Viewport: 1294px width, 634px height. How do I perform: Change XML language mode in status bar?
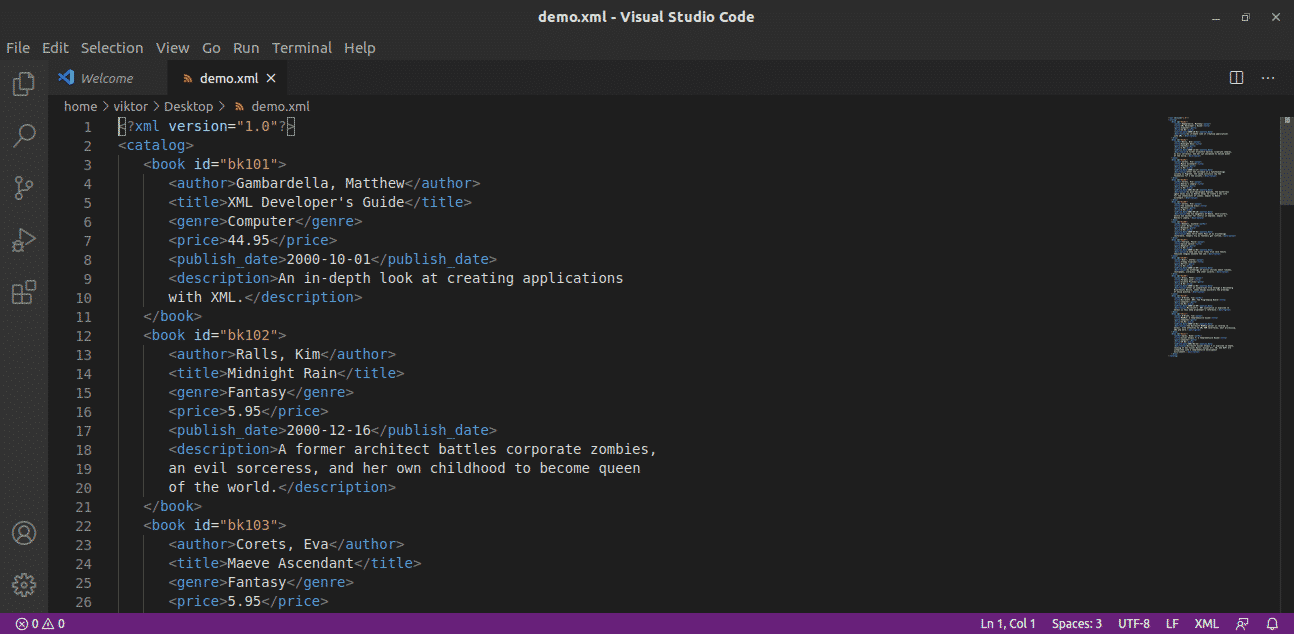pos(1206,624)
